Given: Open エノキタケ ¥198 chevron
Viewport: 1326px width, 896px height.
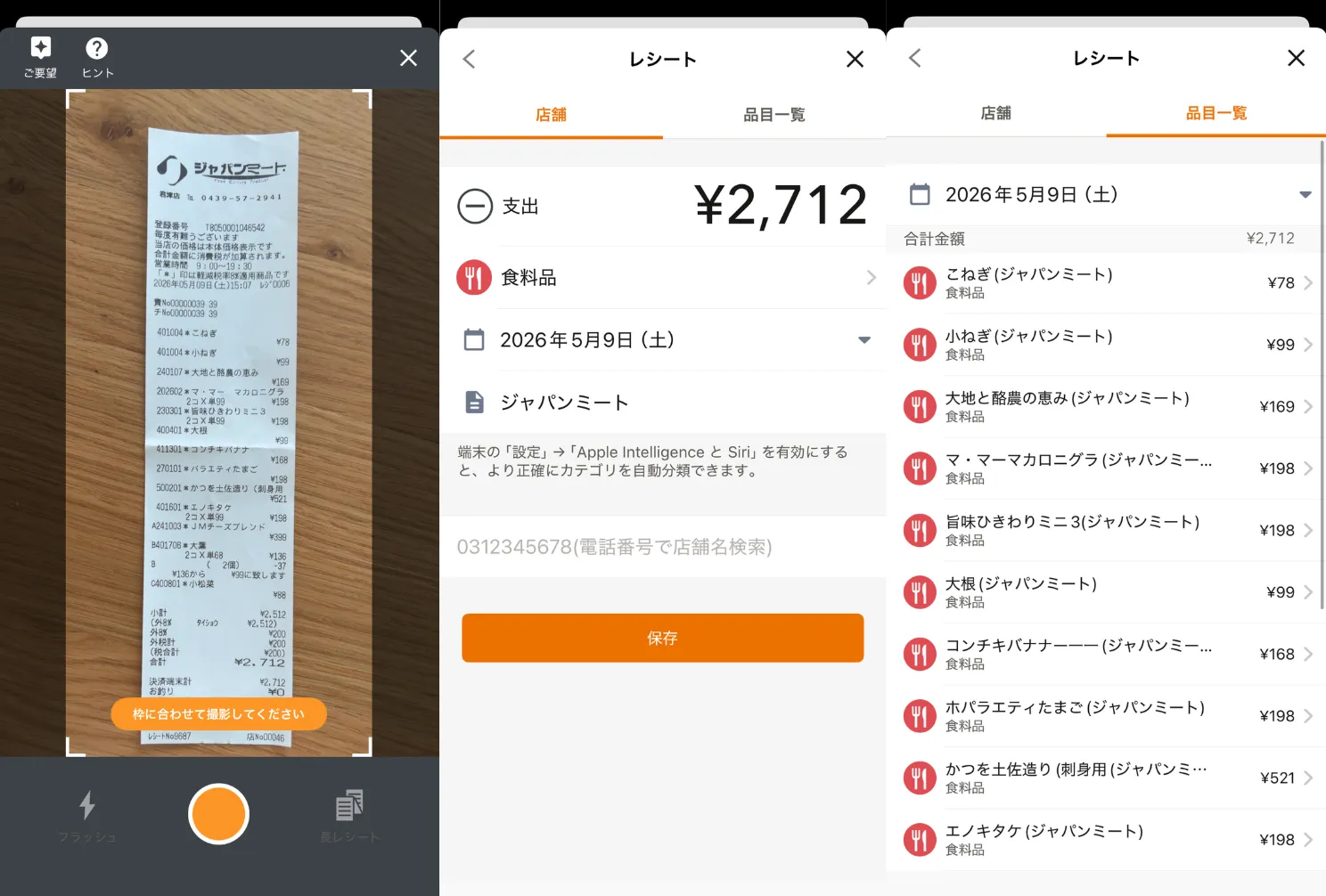Looking at the screenshot, I should 1307,840.
